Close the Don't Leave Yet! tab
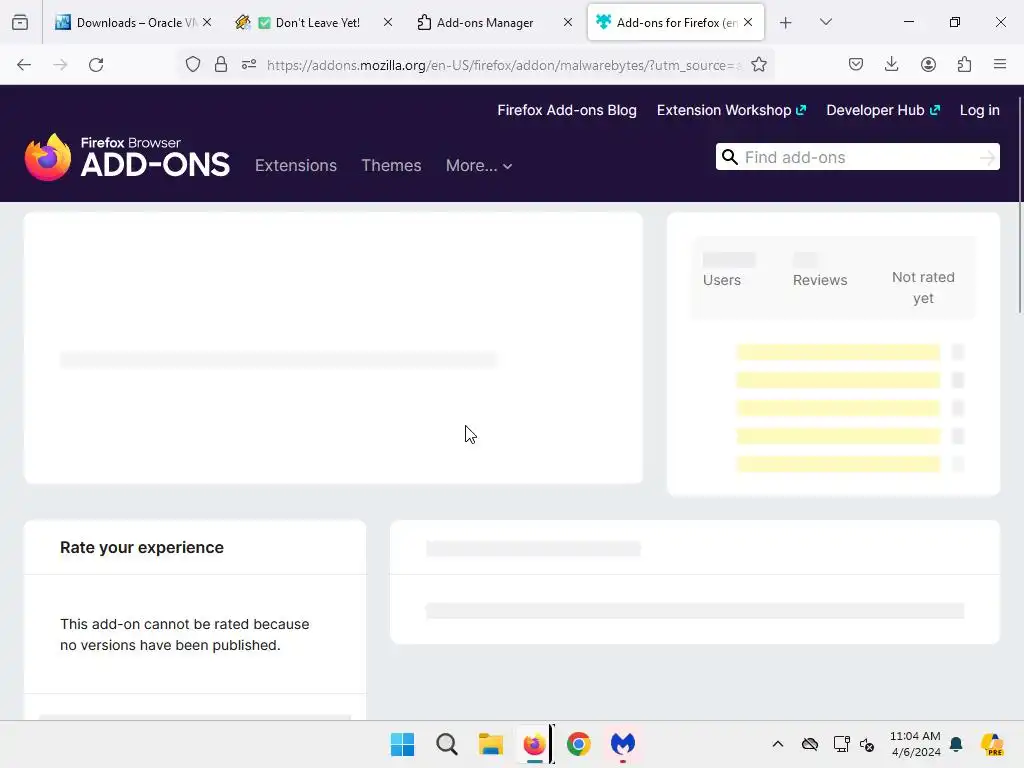1024x768 pixels. (x=388, y=22)
